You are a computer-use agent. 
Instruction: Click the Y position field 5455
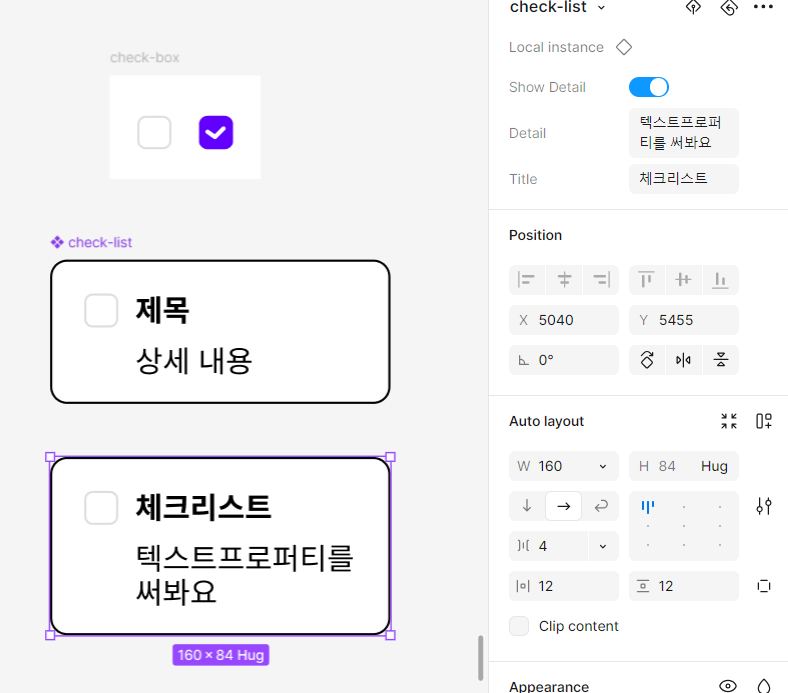pos(683,320)
